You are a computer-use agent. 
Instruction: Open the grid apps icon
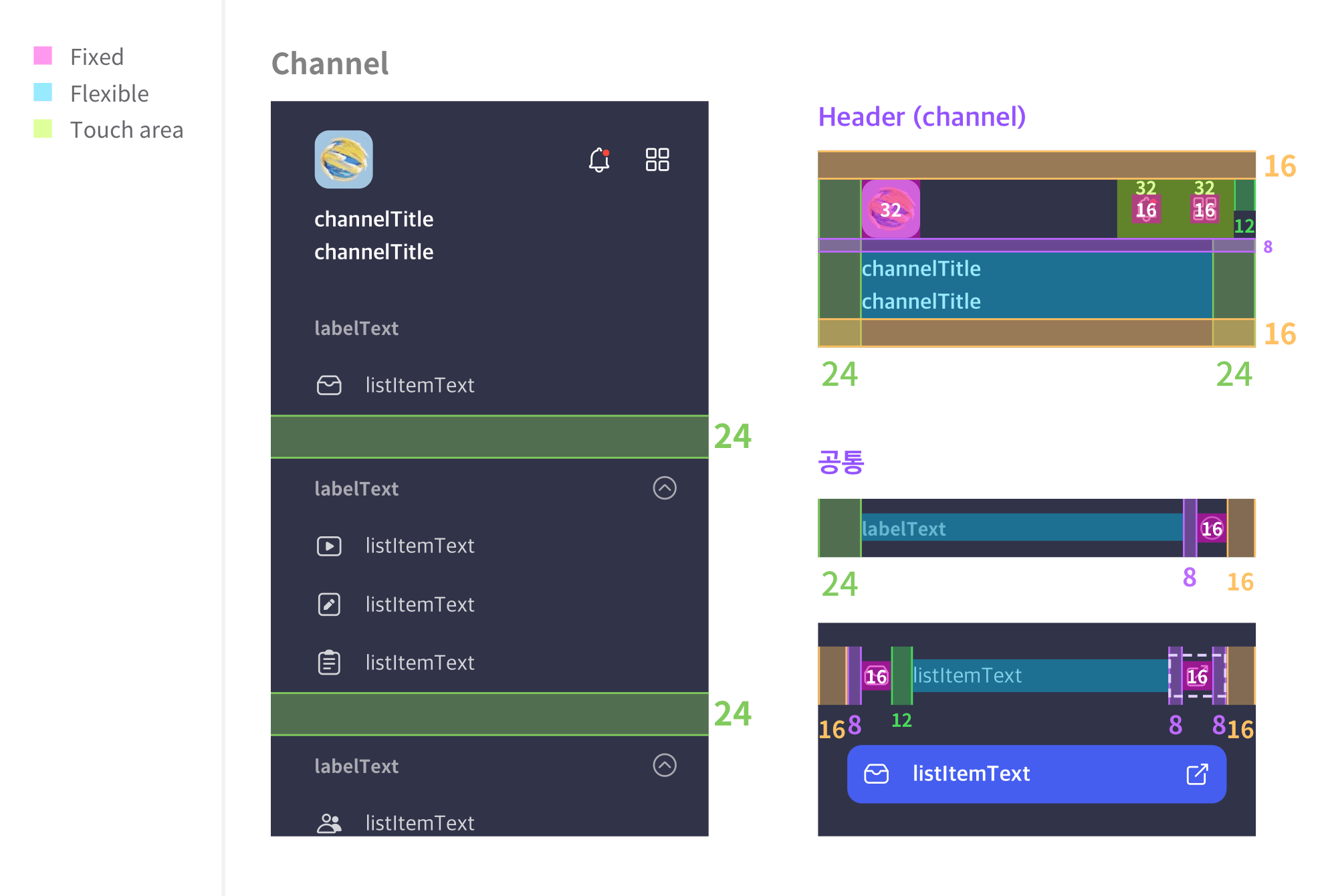tap(657, 160)
